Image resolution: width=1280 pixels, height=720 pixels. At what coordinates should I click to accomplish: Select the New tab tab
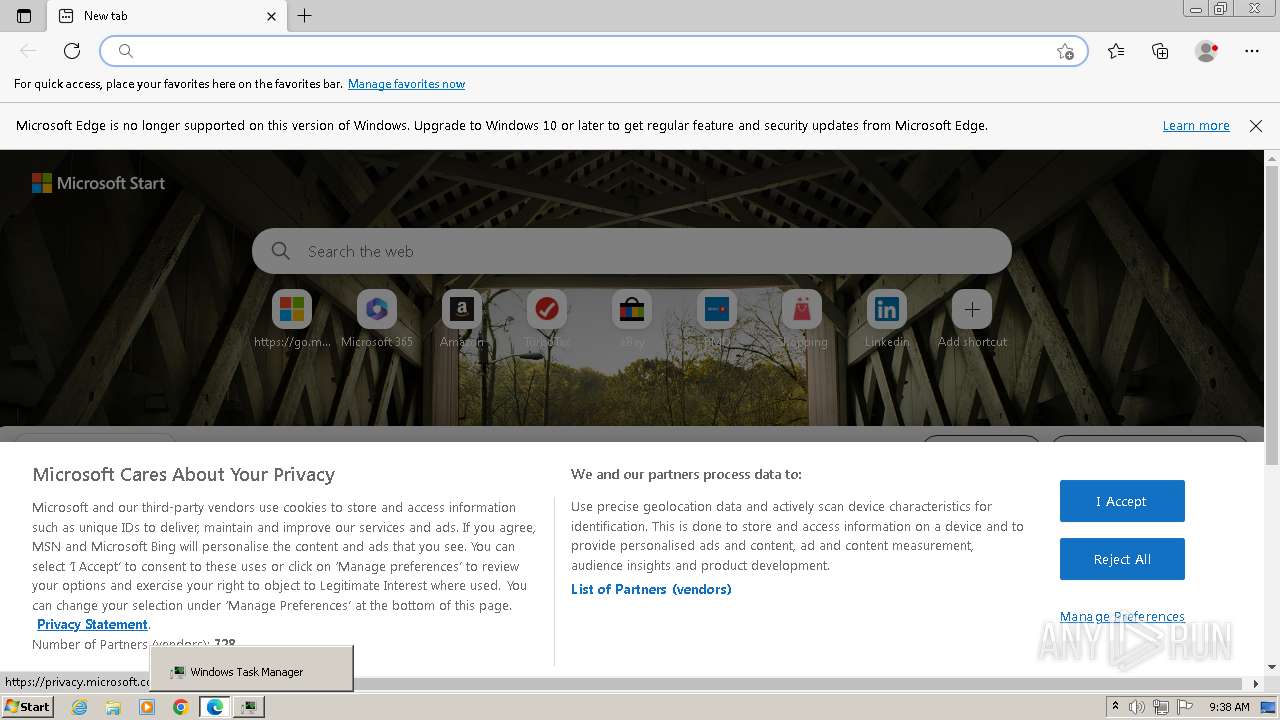click(166, 16)
